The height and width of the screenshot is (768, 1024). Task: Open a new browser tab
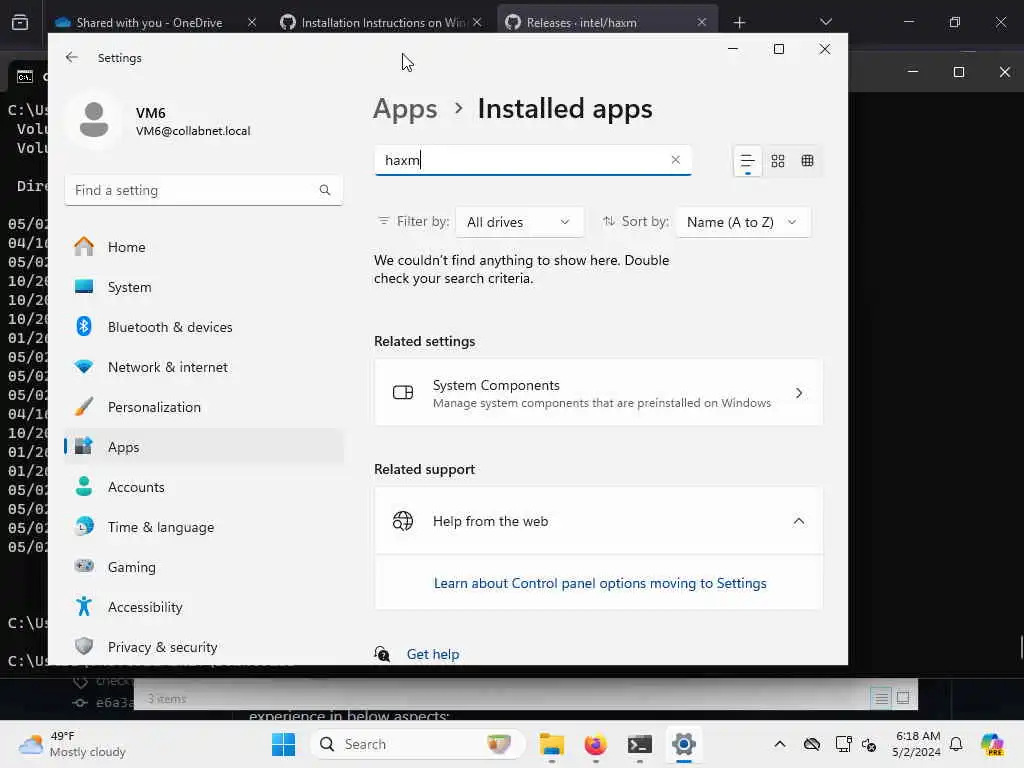(x=739, y=22)
